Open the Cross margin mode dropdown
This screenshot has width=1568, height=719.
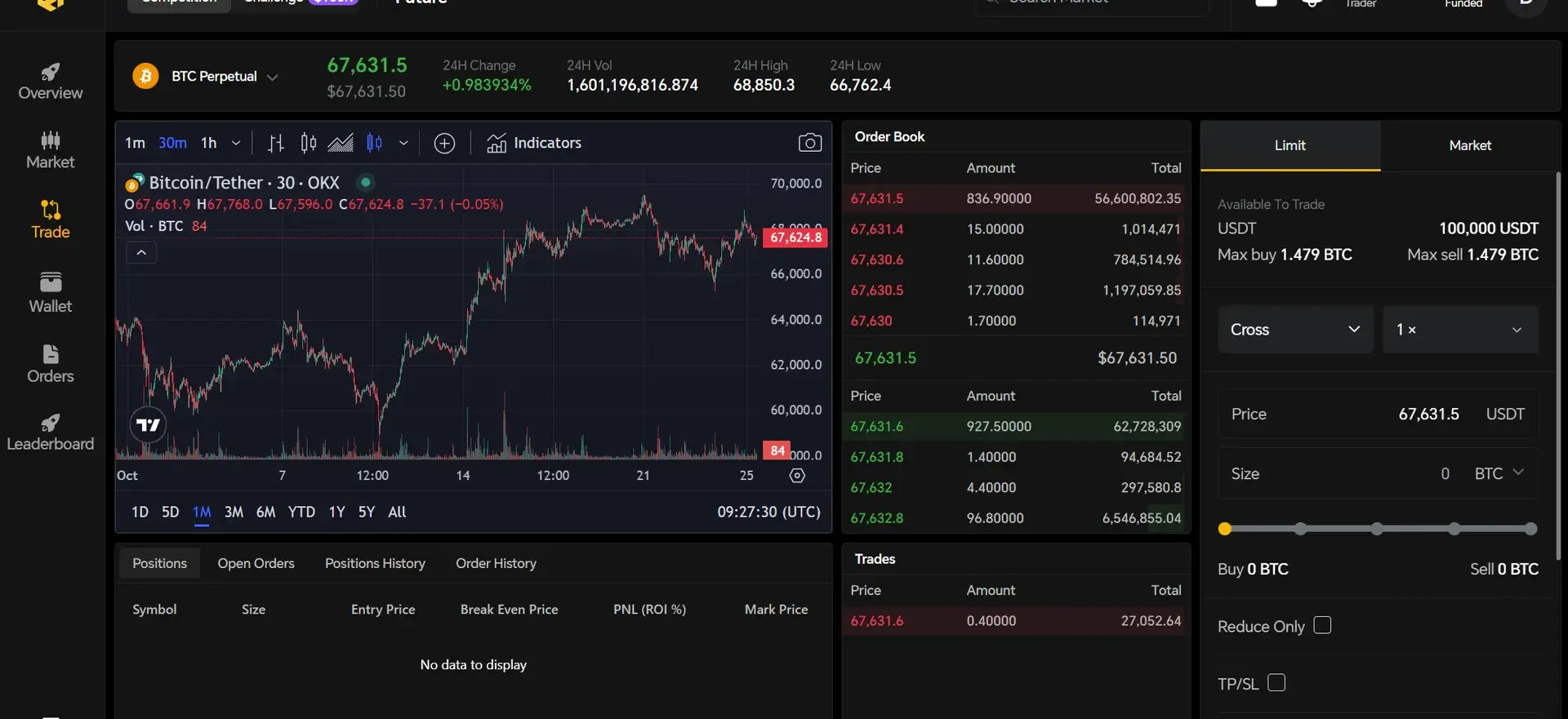pyautogui.click(x=1294, y=330)
